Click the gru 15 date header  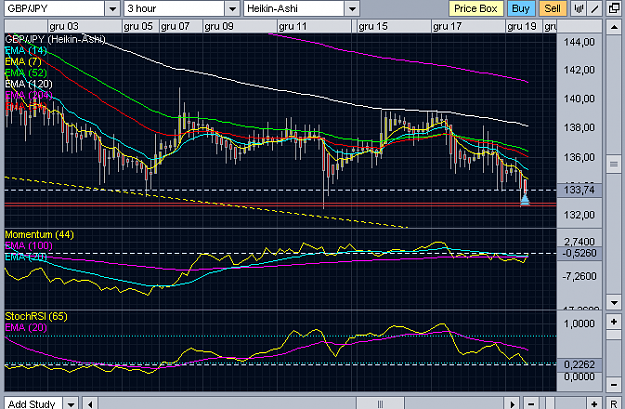tap(373, 26)
